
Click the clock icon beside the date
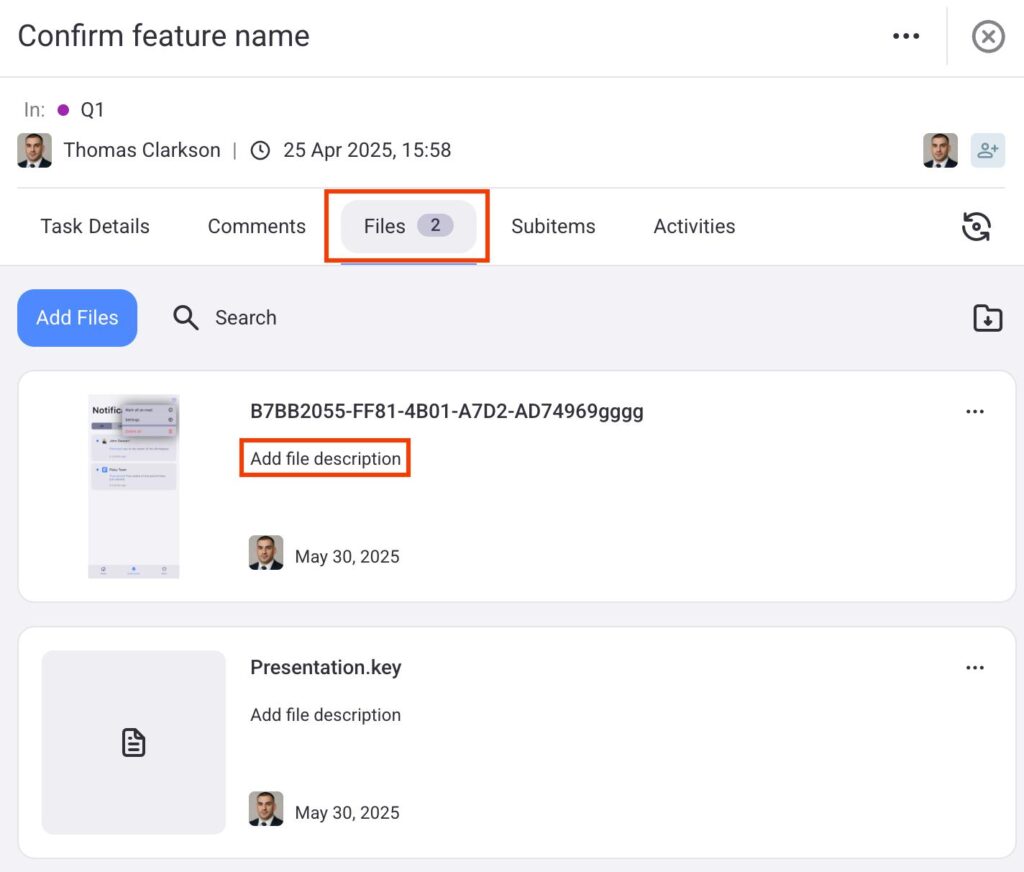tap(260, 151)
